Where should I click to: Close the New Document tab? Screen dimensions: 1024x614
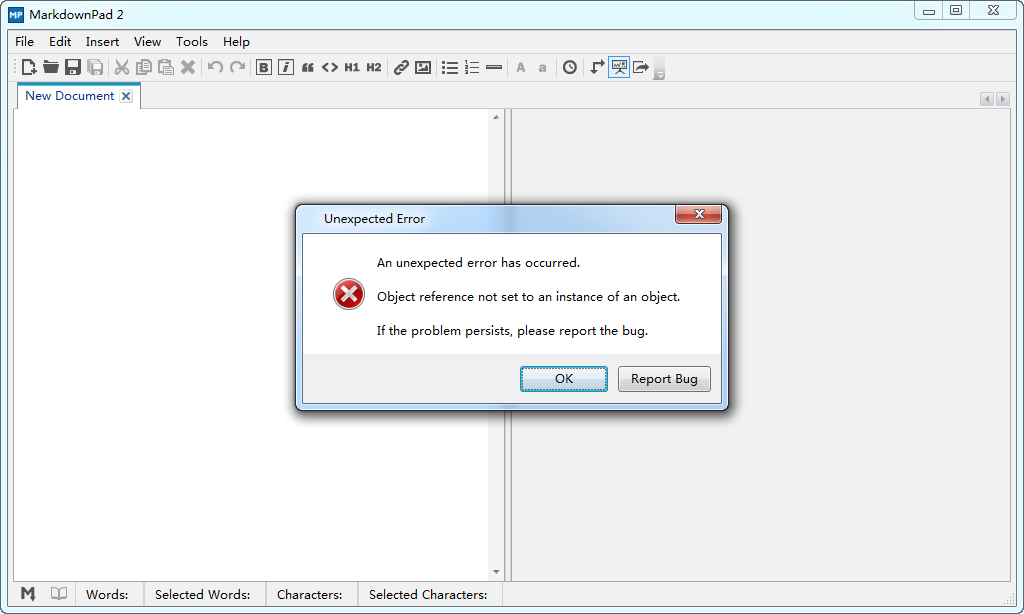tap(126, 96)
